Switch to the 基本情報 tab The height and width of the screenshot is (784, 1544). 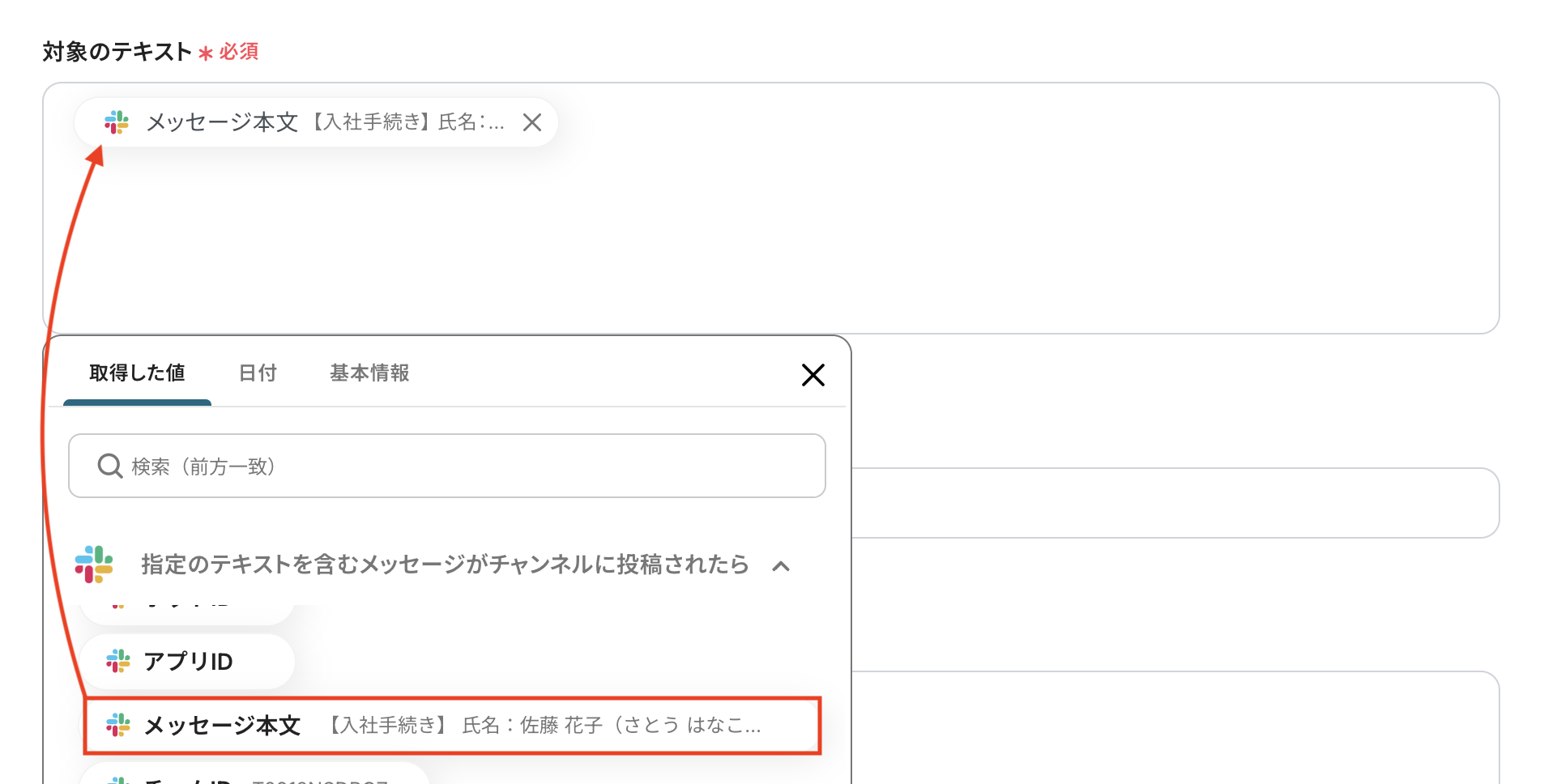point(369,373)
